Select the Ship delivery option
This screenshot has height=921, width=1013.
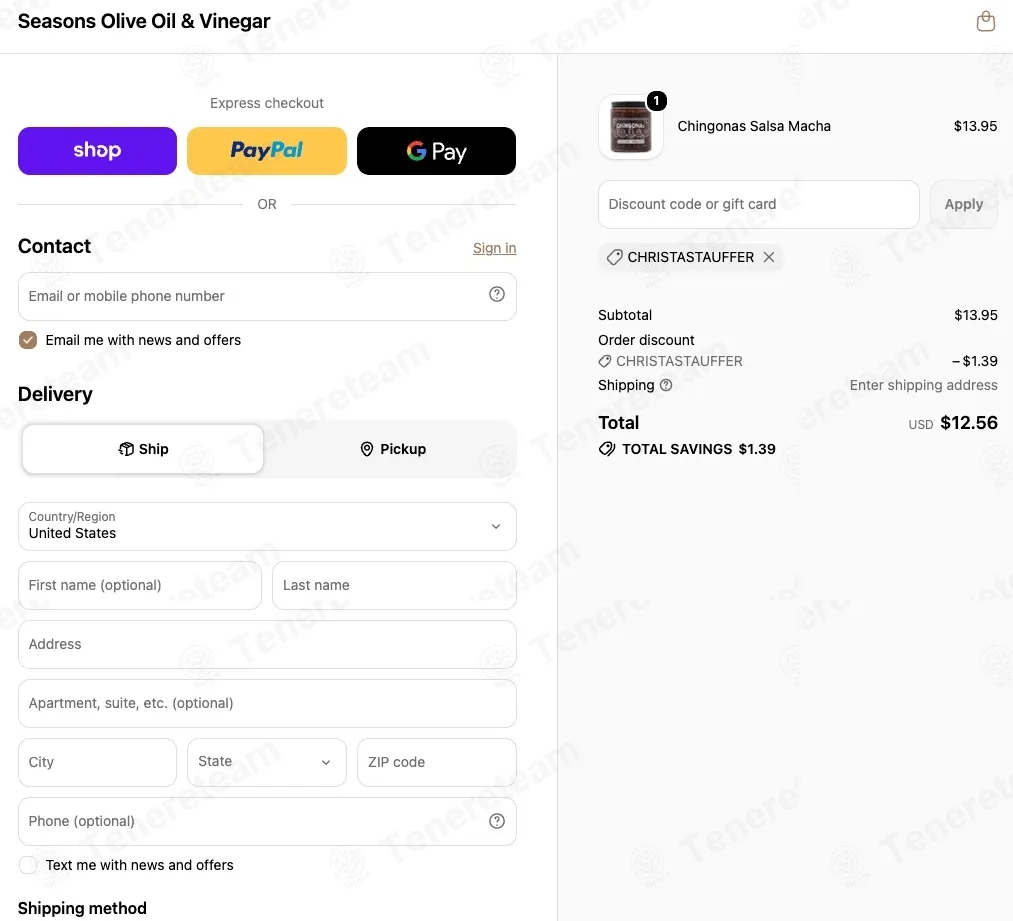[143, 449]
